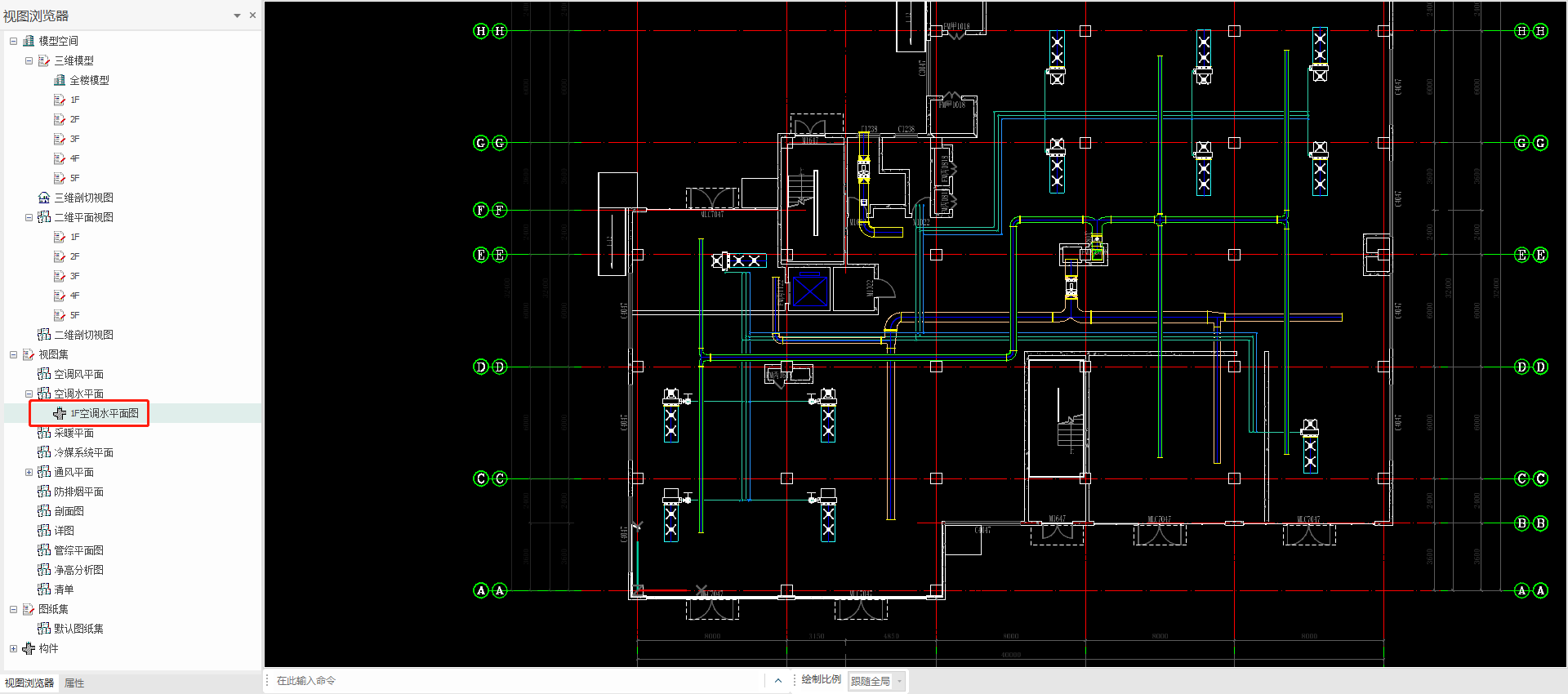This screenshot has height=694, width=1568.
Task: Click the 图纸集 folder icon
Action: [x=29, y=609]
